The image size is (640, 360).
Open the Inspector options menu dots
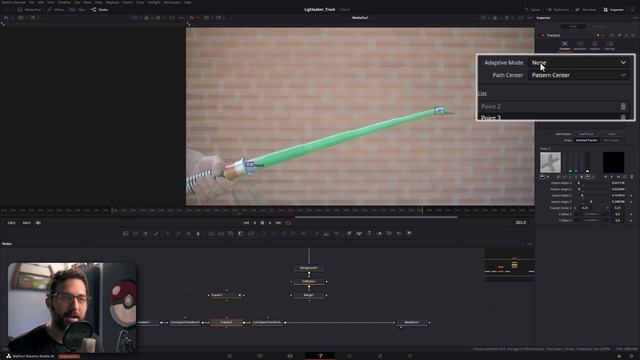634,18
